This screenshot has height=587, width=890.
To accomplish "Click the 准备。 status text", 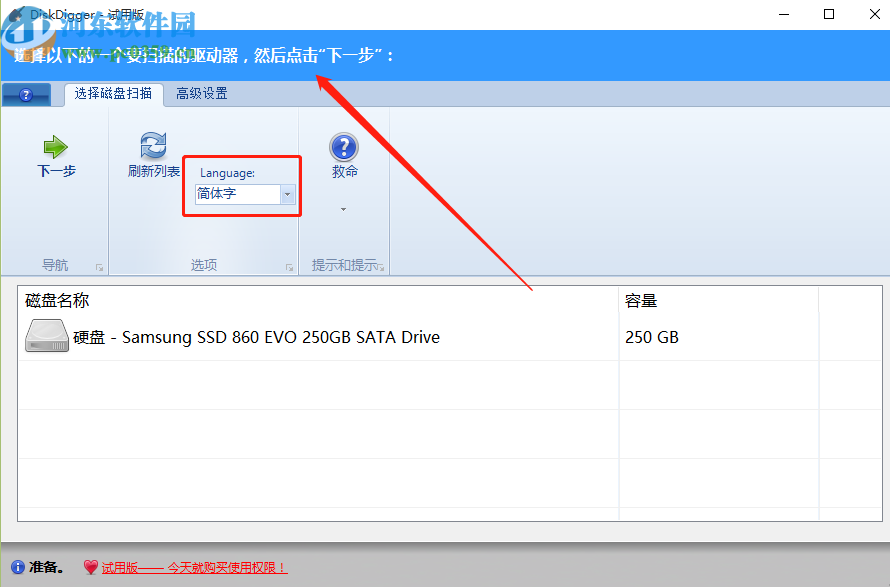I will [x=47, y=567].
